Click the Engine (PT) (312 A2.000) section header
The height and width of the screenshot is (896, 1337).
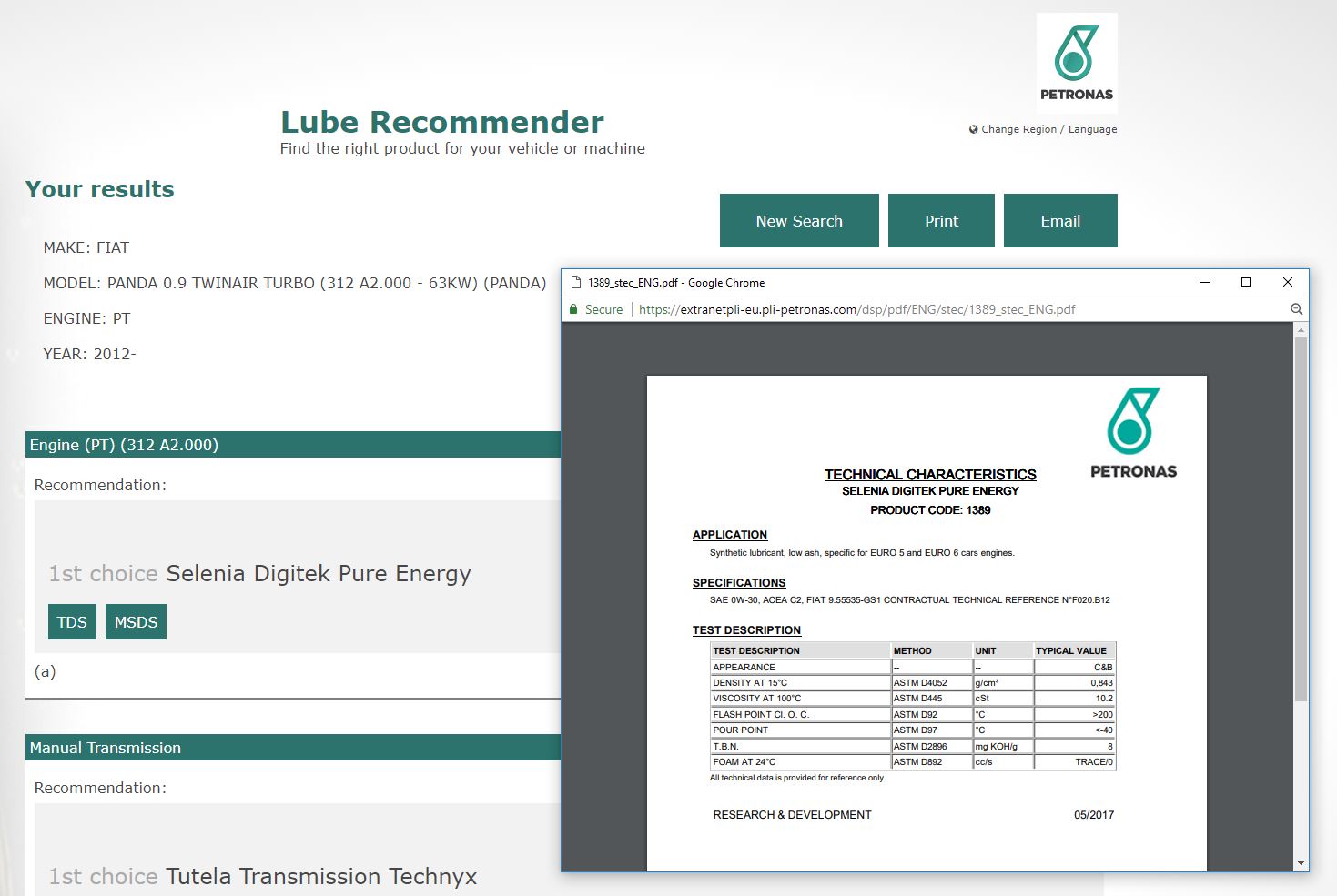pyautogui.click(x=293, y=445)
